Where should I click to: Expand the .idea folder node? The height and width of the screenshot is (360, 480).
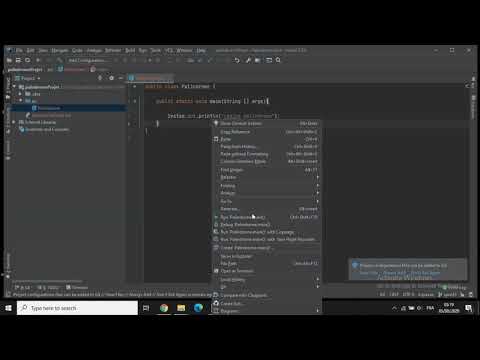point(20,94)
